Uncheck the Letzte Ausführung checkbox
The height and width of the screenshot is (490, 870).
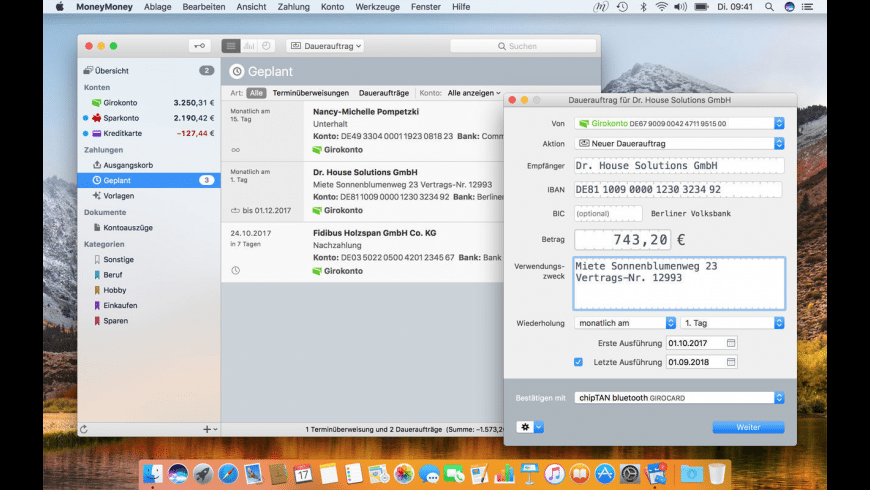(x=578, y=362)
